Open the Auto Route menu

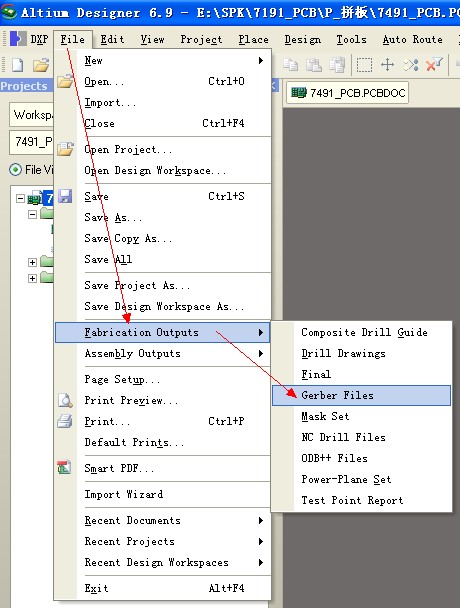412,39
